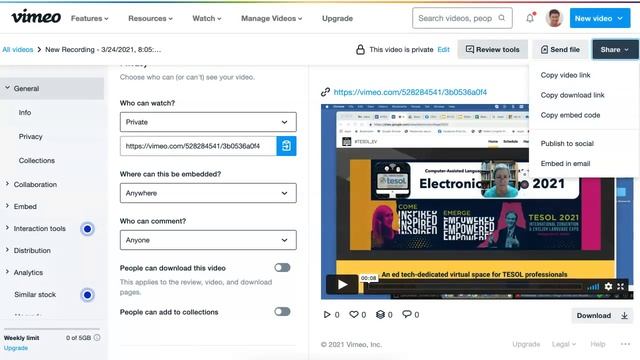Open the footer more options ellipsis
Image resolution: width=640 pixels, height=360 pixels.
[x=625, y=344]
